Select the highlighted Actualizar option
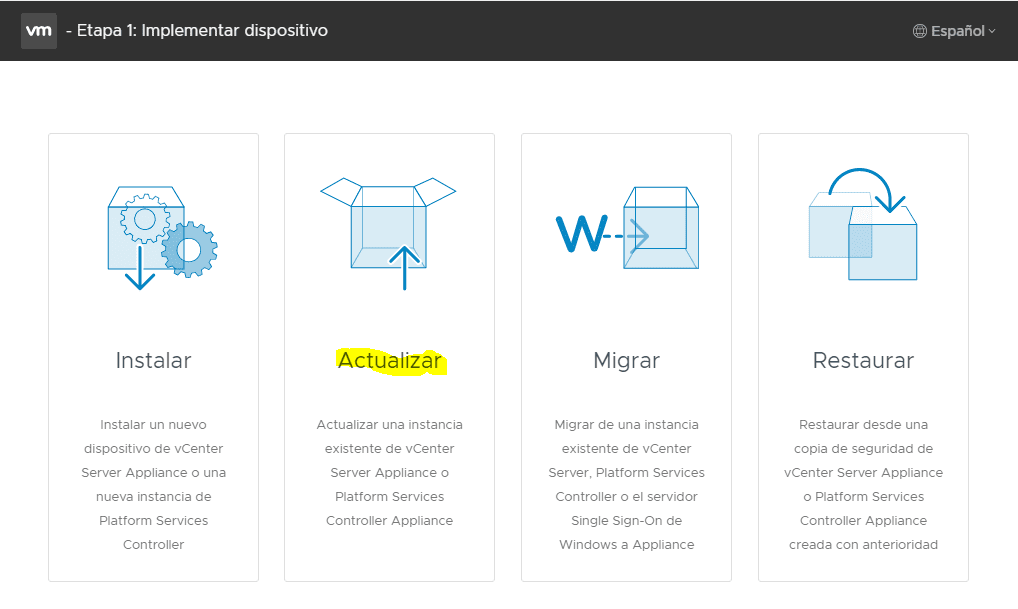 click(x=389, y=360)
